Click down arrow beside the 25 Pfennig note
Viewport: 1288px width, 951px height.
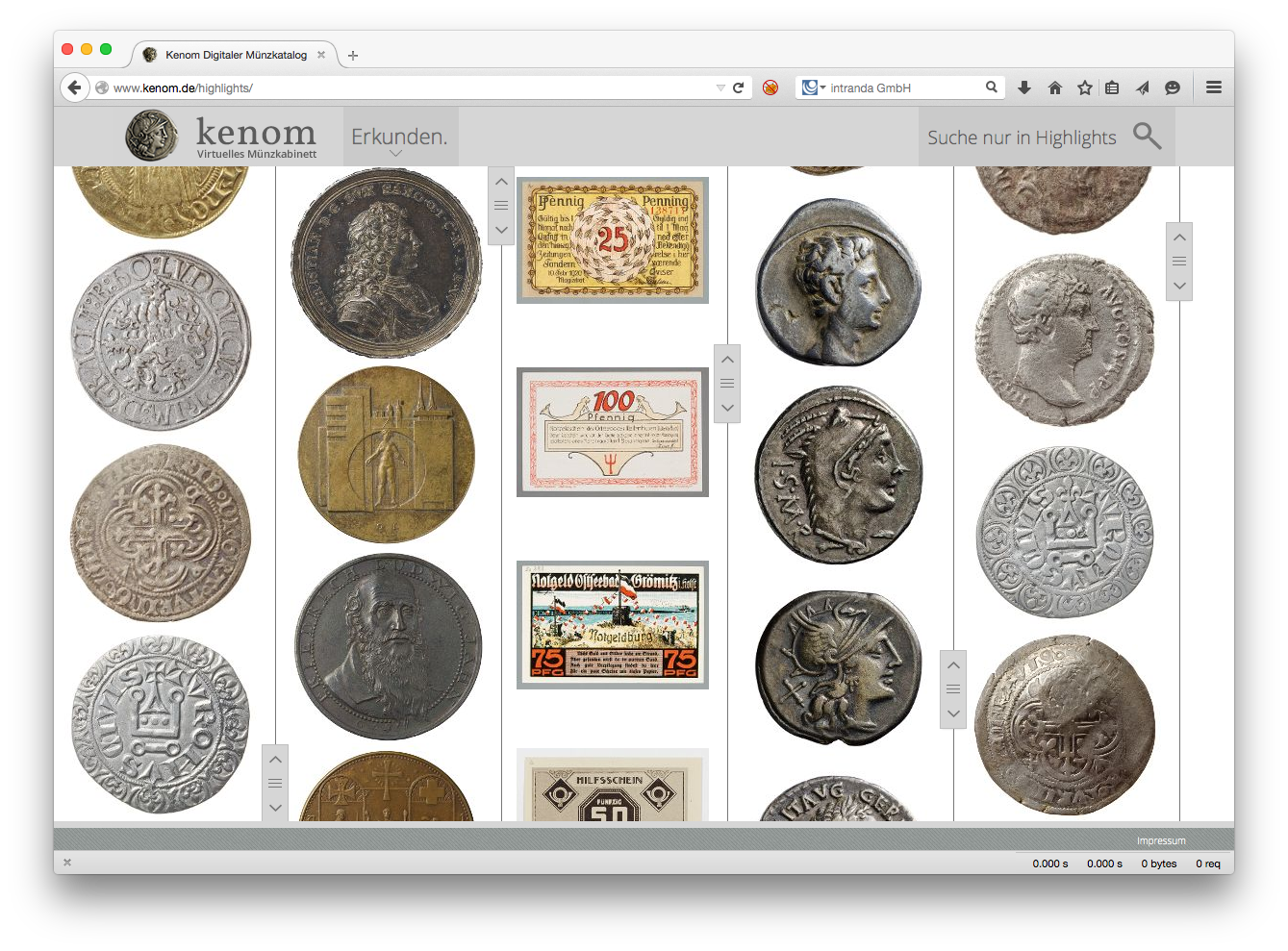pyautogui.click(x=501, y=231)
